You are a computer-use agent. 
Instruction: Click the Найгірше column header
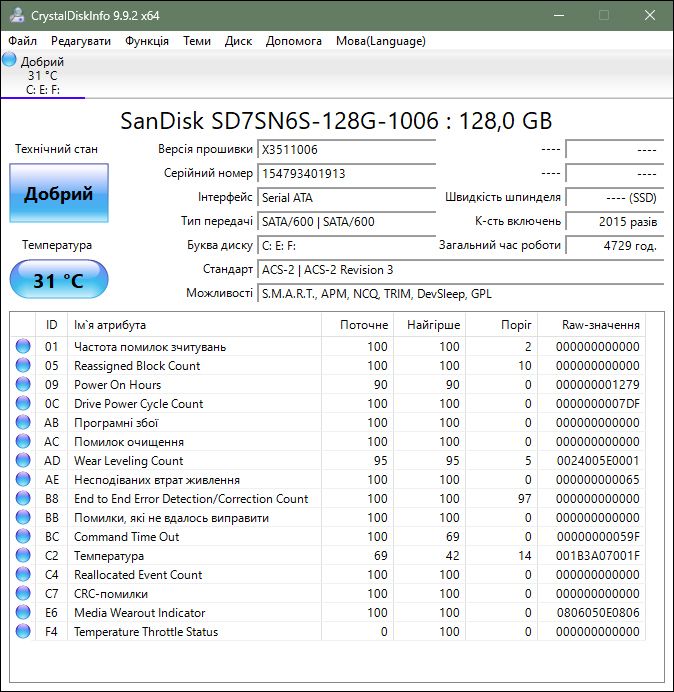click(x=429, y=325)
